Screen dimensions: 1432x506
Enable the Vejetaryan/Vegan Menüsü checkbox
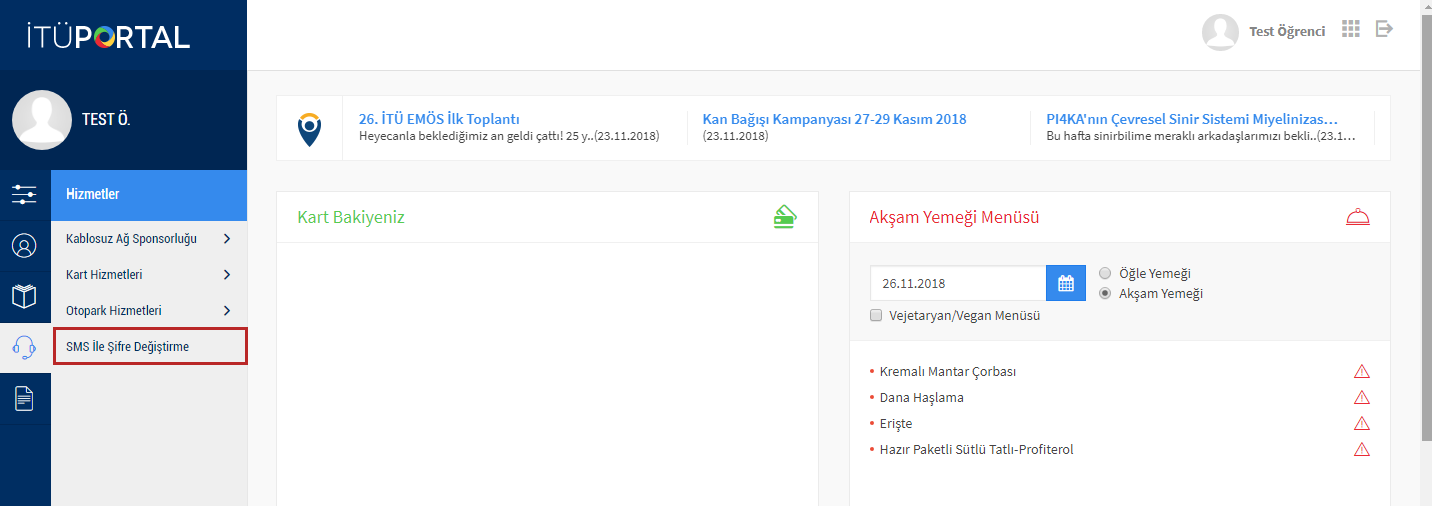(x=876, y=315)
